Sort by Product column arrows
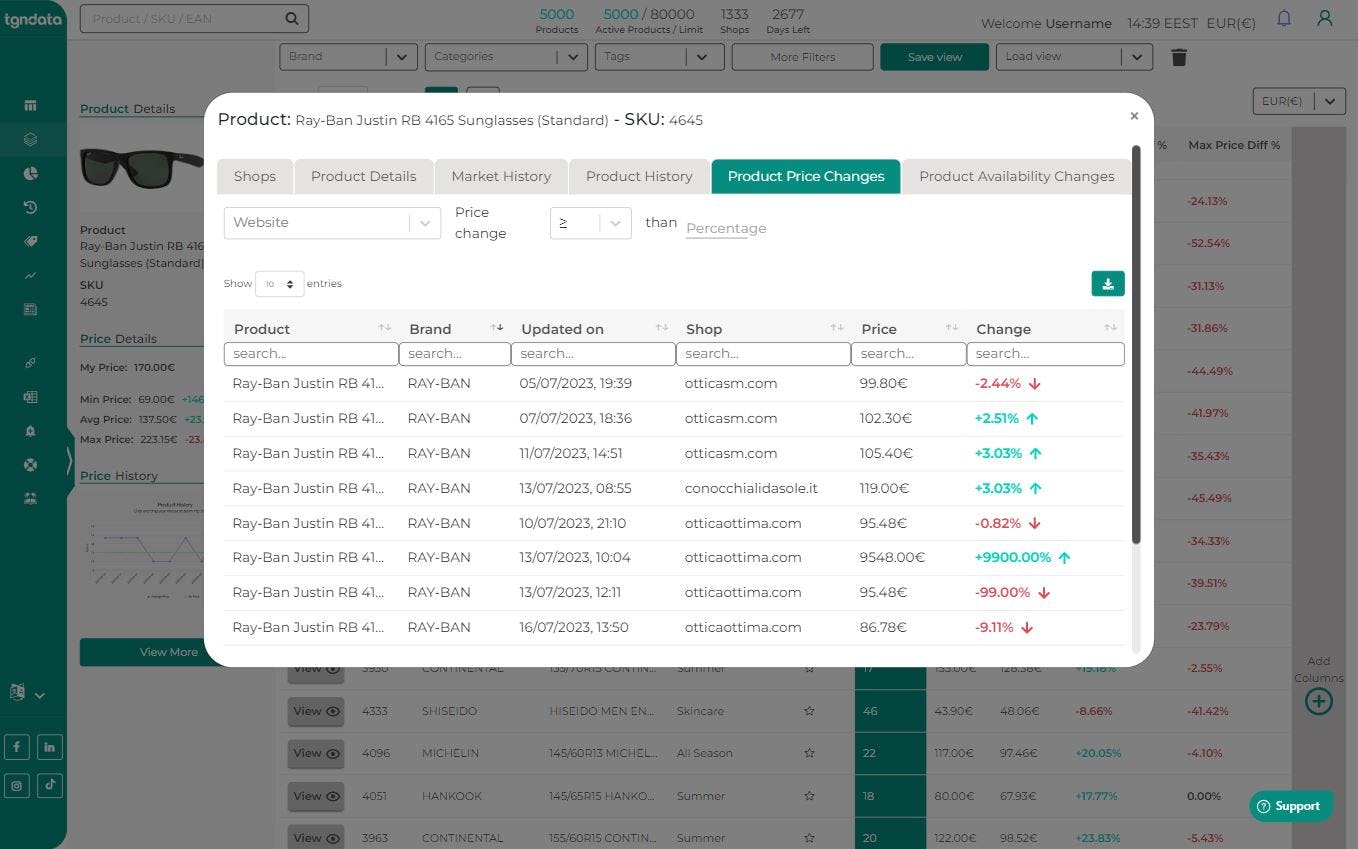This screenshot has width=1358, height=849. point(384,328)
